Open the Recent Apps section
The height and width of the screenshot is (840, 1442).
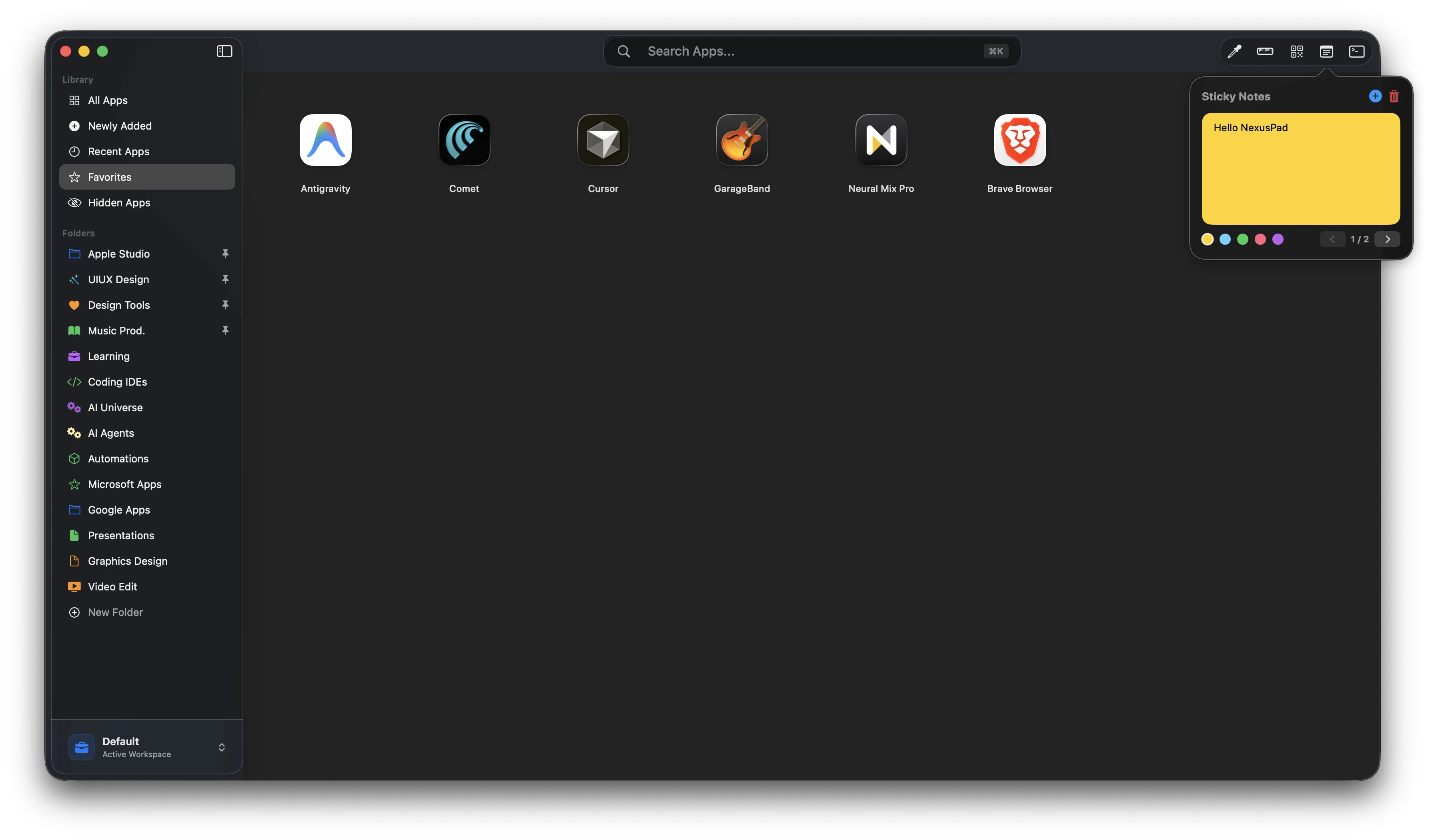tap(147, 151)
